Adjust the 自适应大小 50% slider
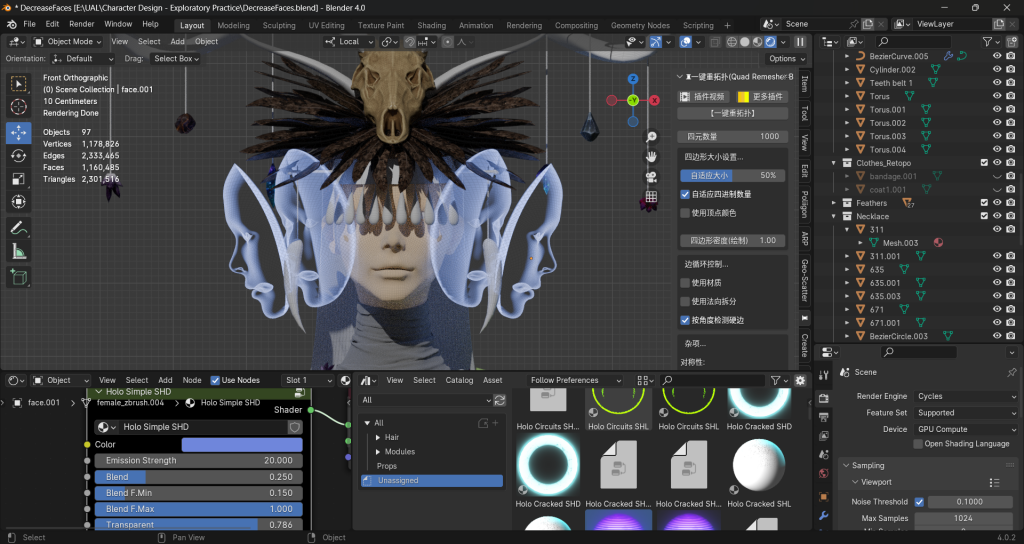Image resolution: width=1024 pixels, height=544 pixels. coord(733,176)
